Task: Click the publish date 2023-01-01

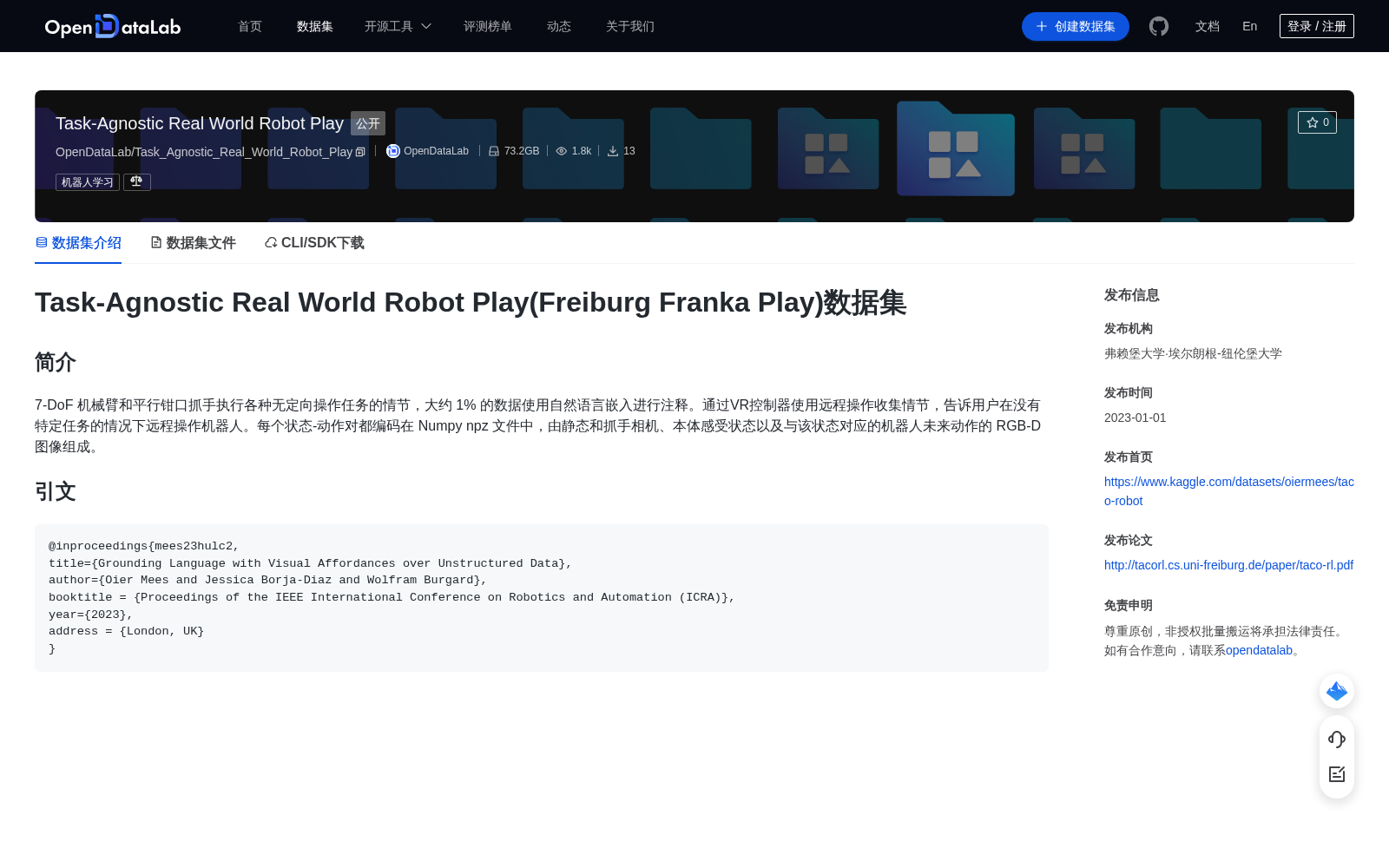Action: pyautogui.click(x=1136, y=418)
